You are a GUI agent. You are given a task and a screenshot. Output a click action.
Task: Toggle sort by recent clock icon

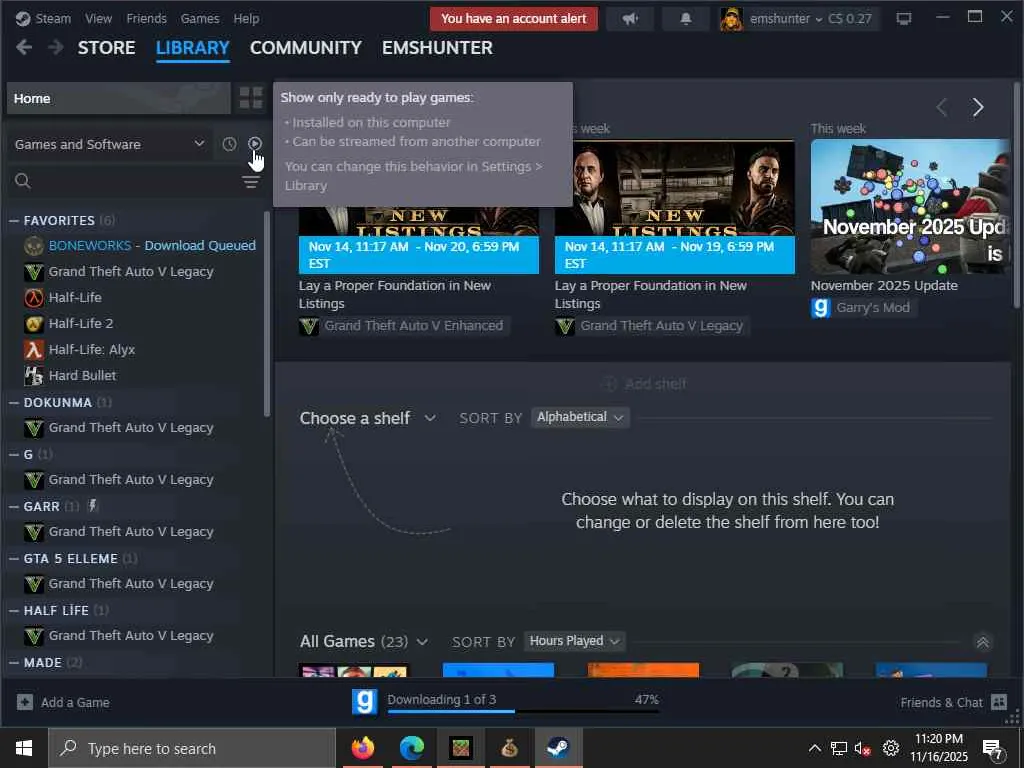229,144
